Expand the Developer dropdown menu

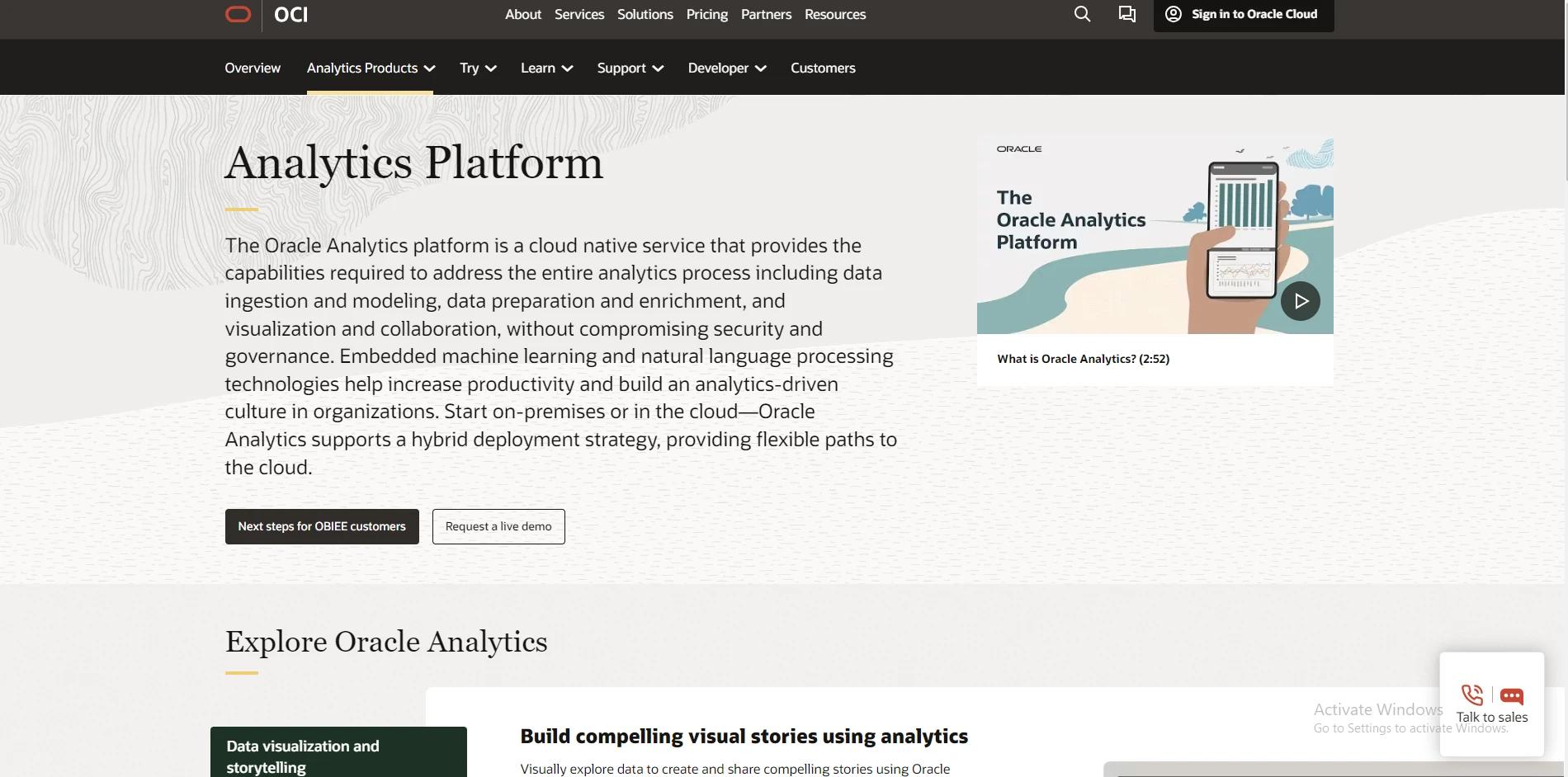coord(726,68)
